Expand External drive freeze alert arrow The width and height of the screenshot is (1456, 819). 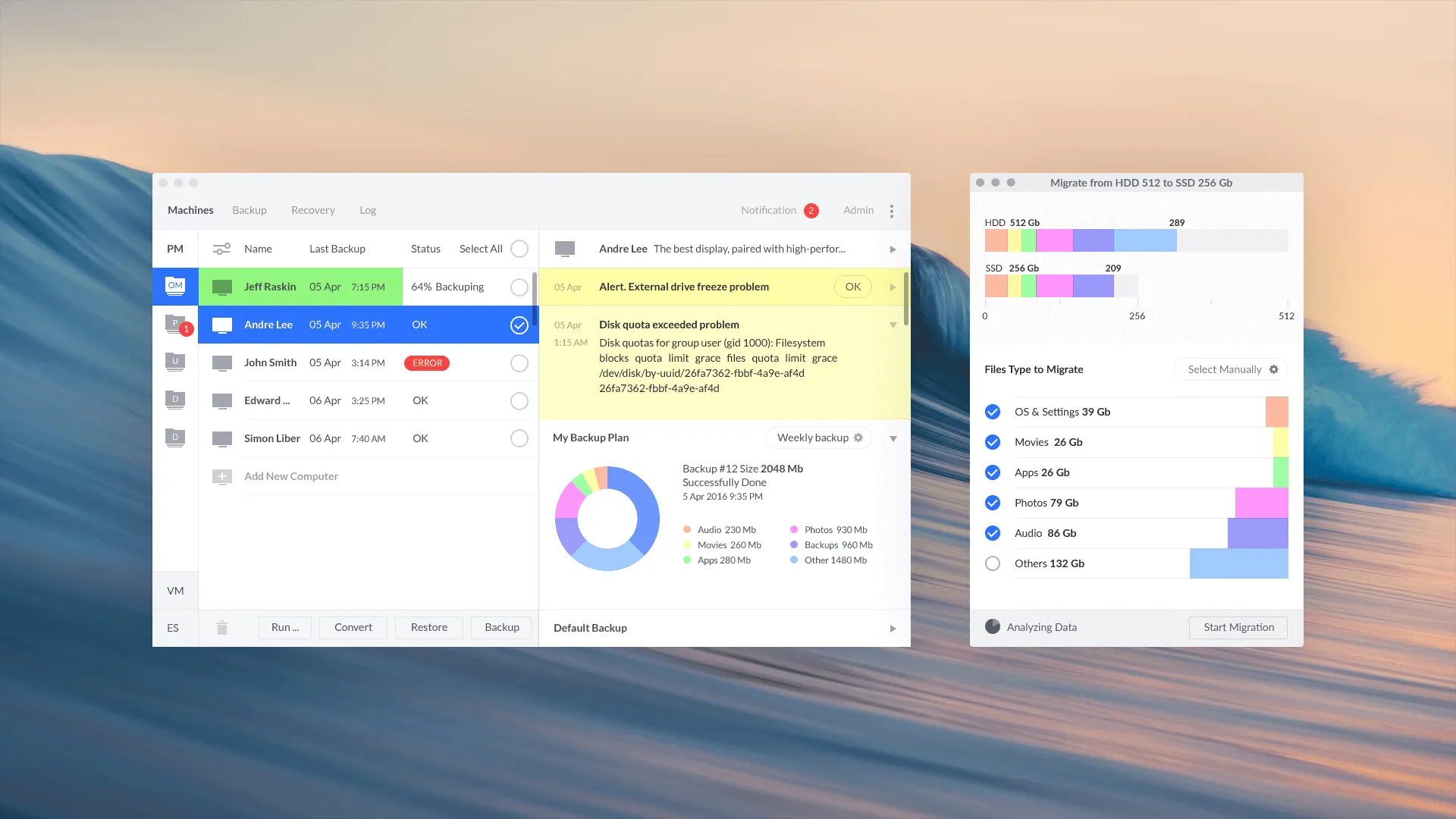pos(893,287)
